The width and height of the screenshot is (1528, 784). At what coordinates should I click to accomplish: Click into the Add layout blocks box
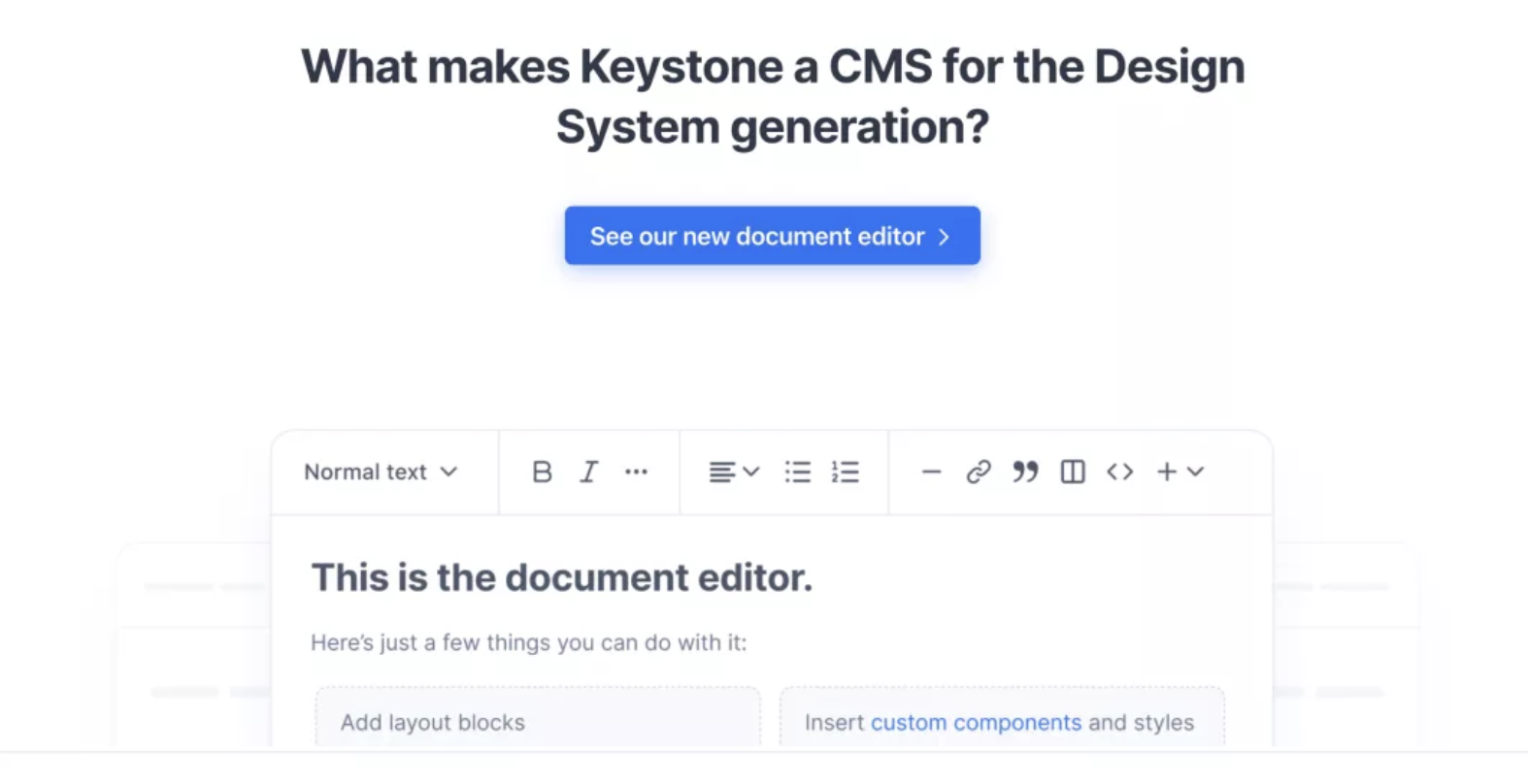[x=537, y=723]
